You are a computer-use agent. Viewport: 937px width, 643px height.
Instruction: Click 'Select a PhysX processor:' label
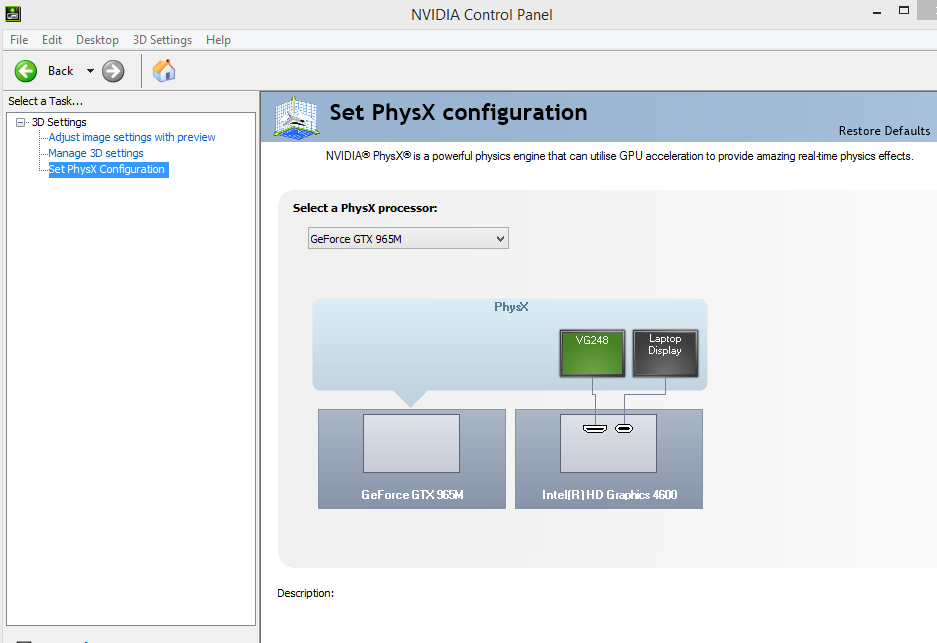365,209
